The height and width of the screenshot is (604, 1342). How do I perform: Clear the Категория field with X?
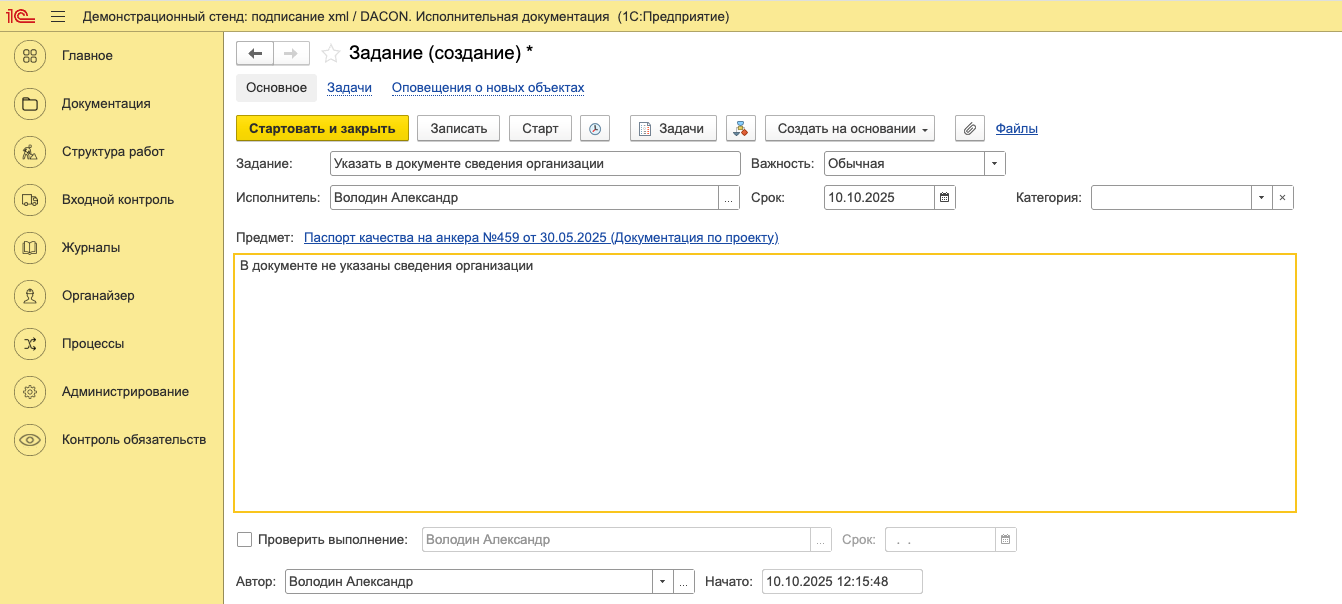1282,198
